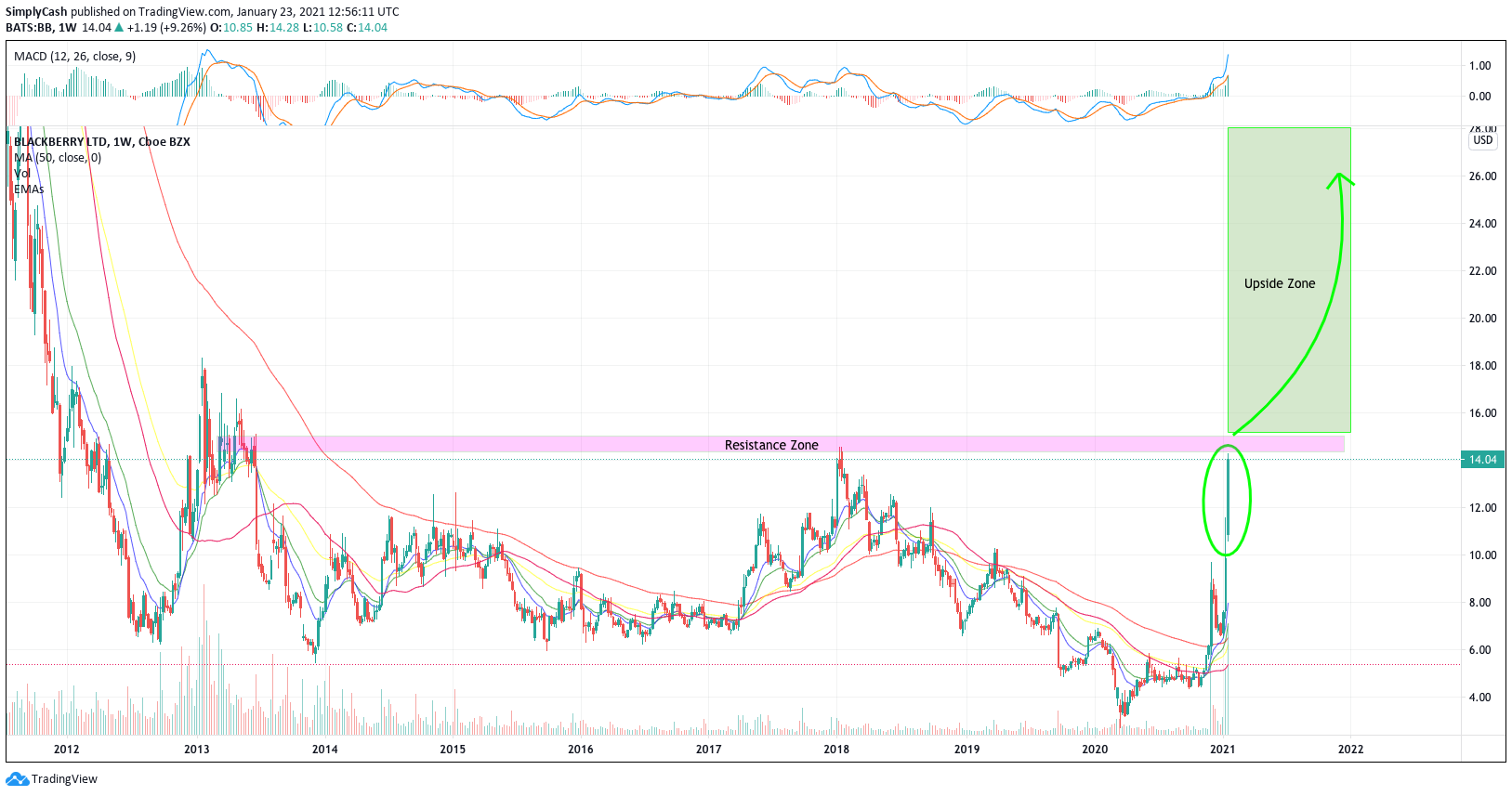Click the TradingView logo icon
1512x796 pixels.
coord(17,779)
